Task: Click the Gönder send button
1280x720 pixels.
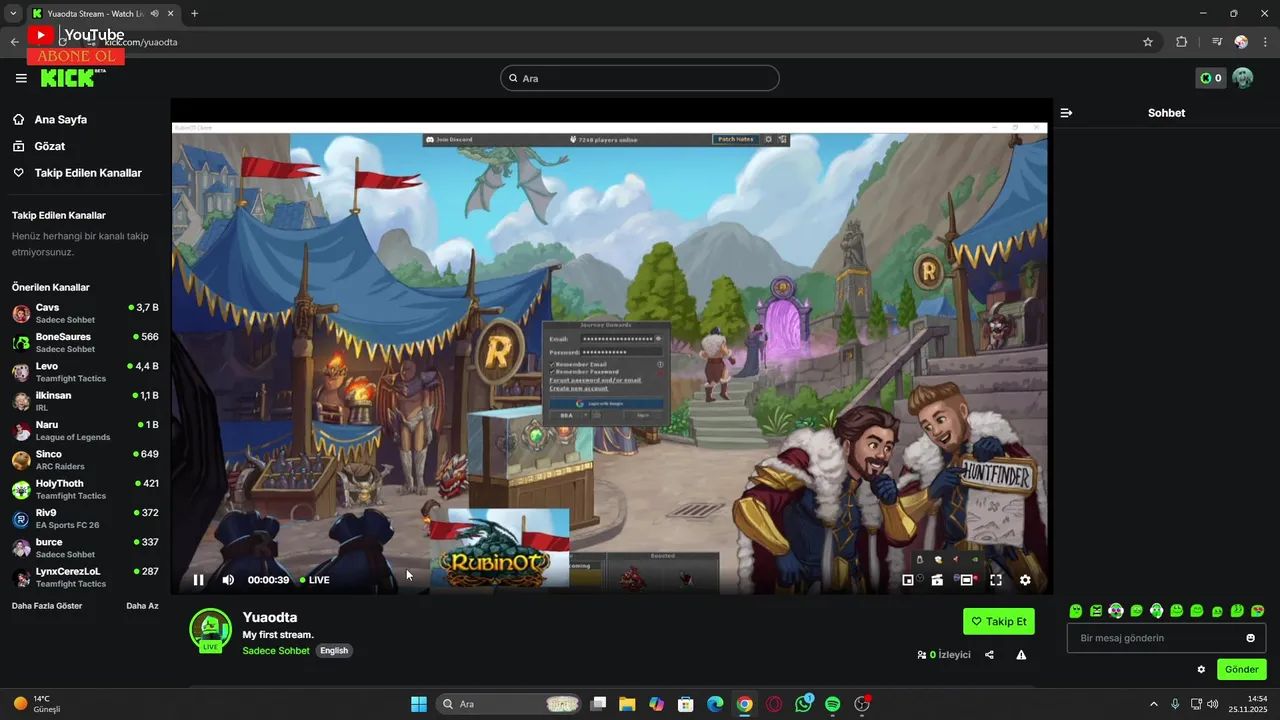Action: pyautogui.click(x=1242, y=670)
